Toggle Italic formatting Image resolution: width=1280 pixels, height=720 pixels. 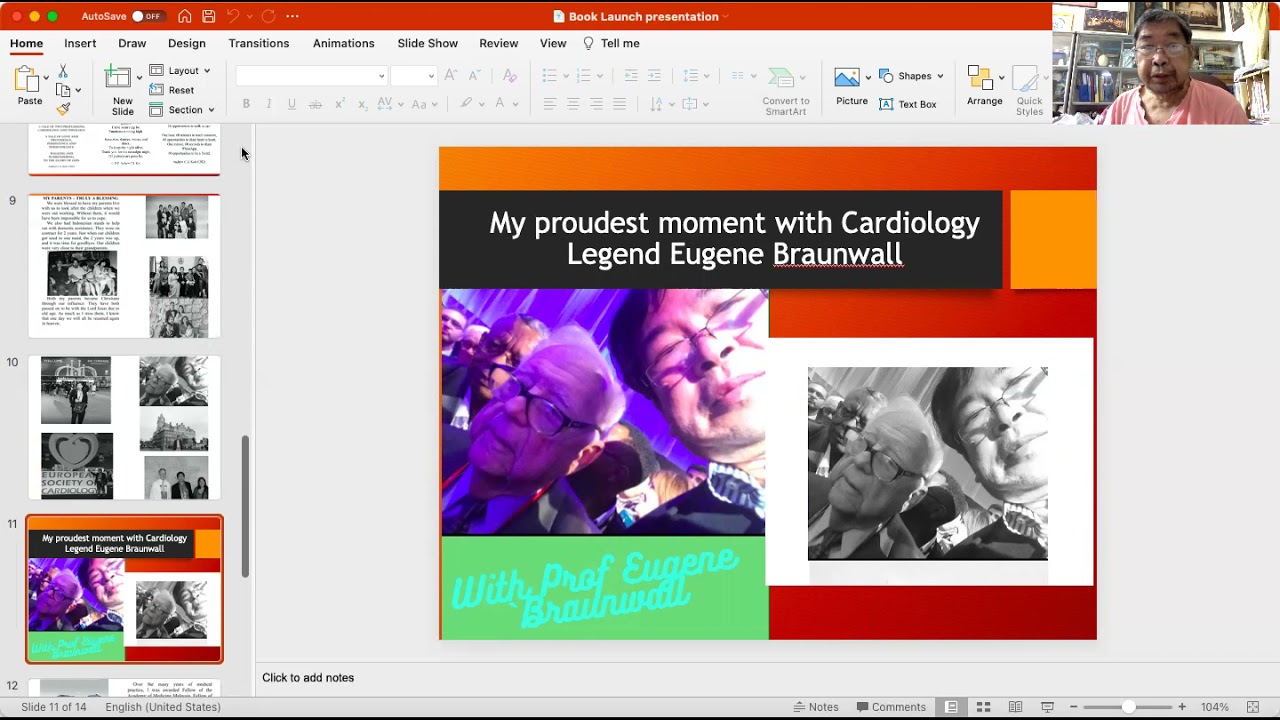(269, 104)
